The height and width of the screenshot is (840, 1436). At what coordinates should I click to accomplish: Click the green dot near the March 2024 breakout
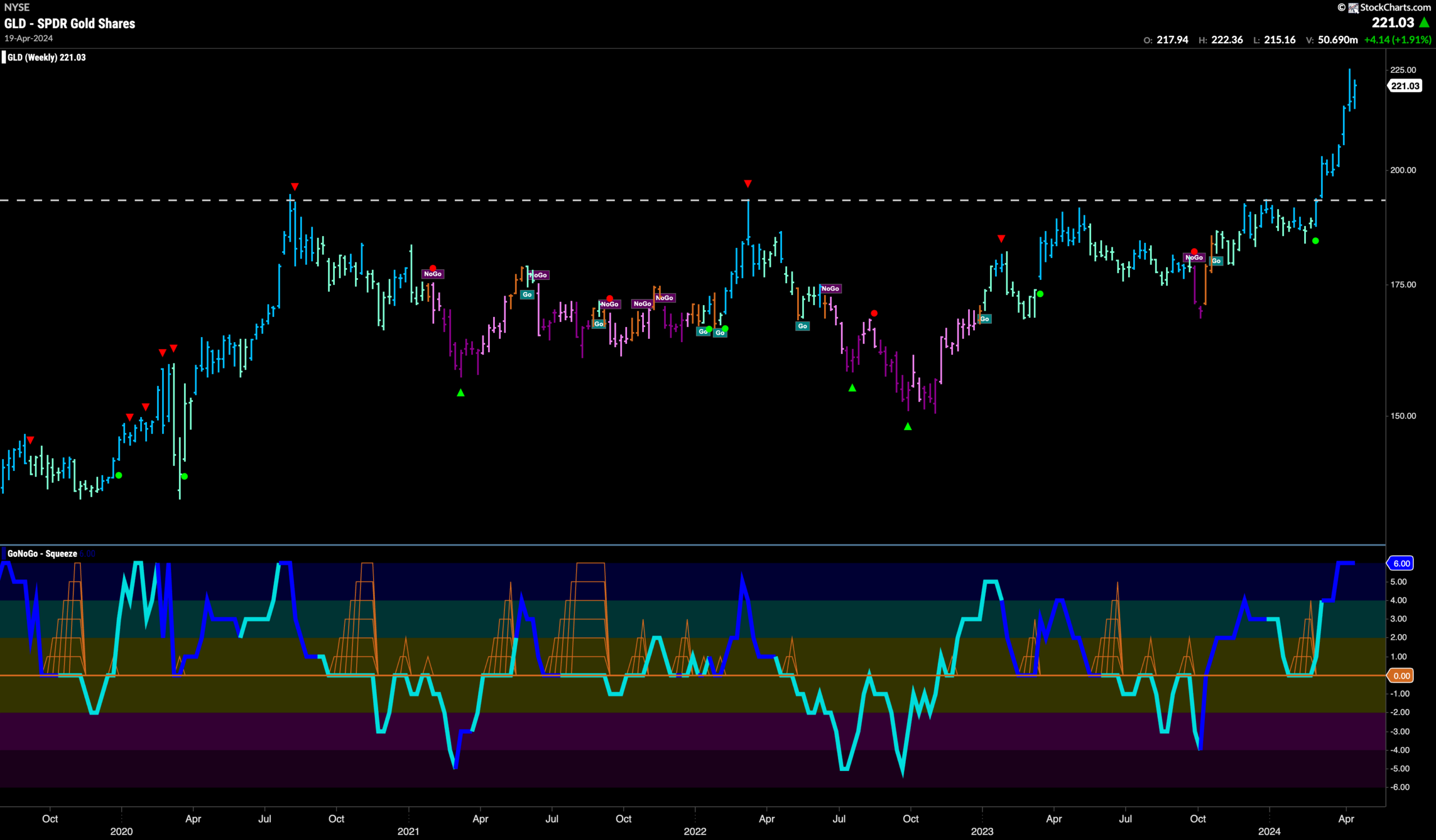coord(1315,241)
